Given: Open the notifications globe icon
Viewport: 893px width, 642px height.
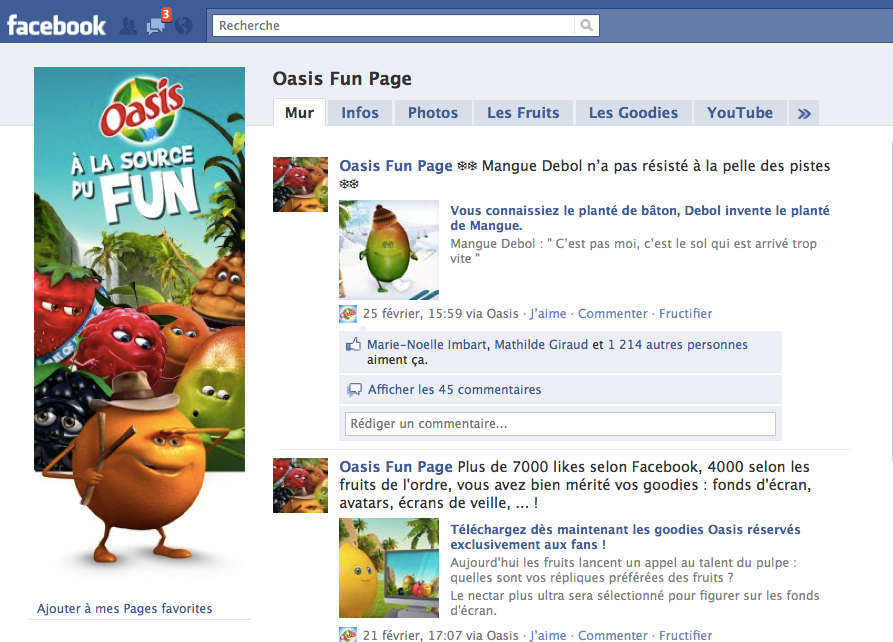Looking at the screenshot, I should [x=184, y=26].
